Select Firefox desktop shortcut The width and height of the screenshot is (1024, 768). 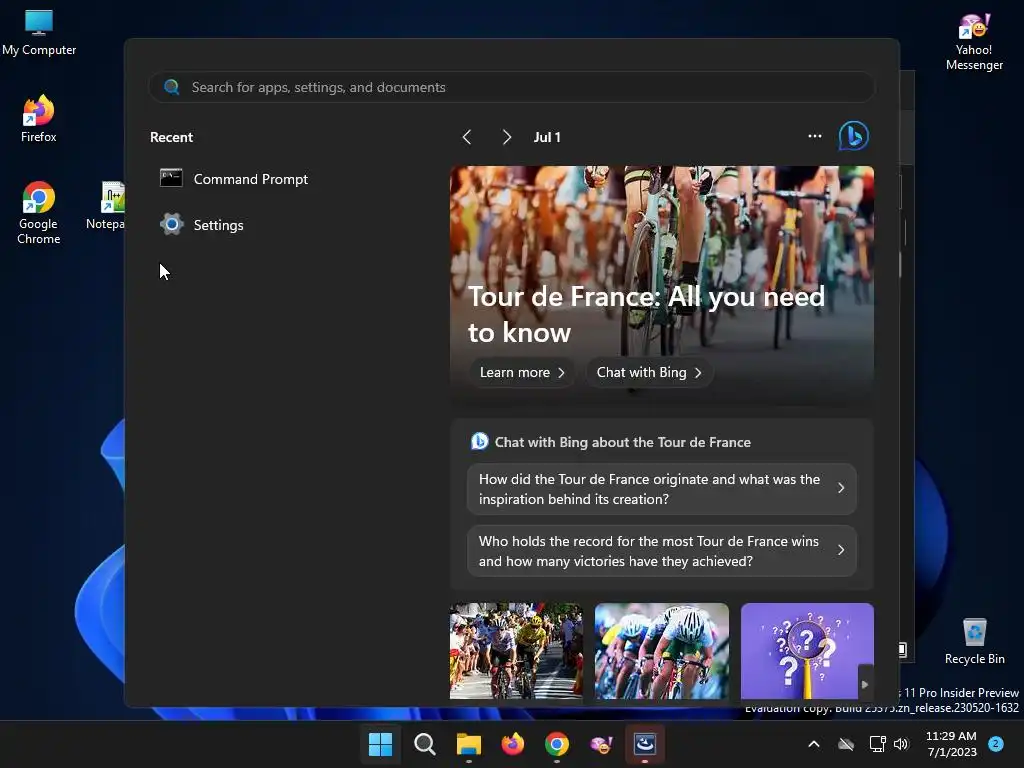click(39, 119)
